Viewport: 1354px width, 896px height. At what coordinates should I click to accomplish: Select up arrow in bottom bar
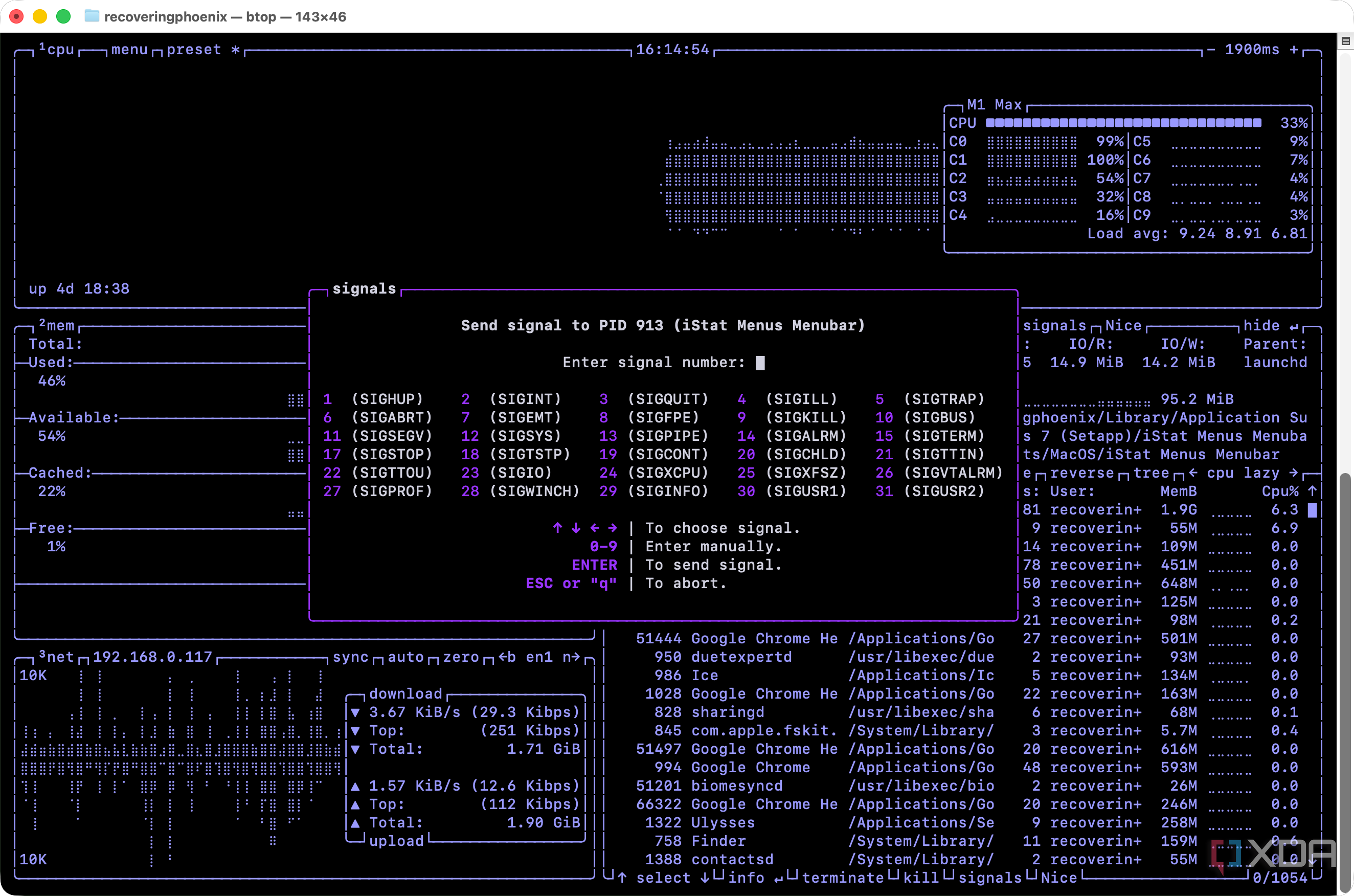point(622,878)
